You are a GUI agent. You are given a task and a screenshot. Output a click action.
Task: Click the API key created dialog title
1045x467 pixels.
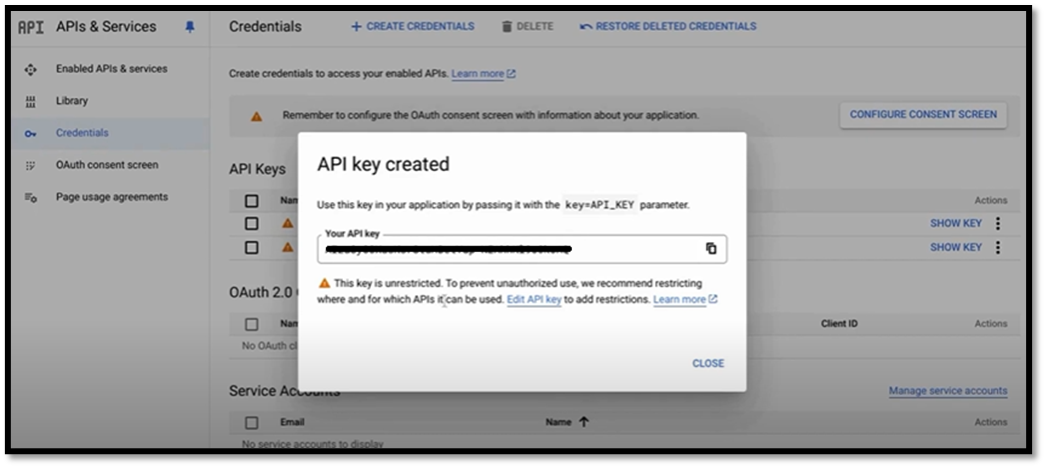(383, 164)
